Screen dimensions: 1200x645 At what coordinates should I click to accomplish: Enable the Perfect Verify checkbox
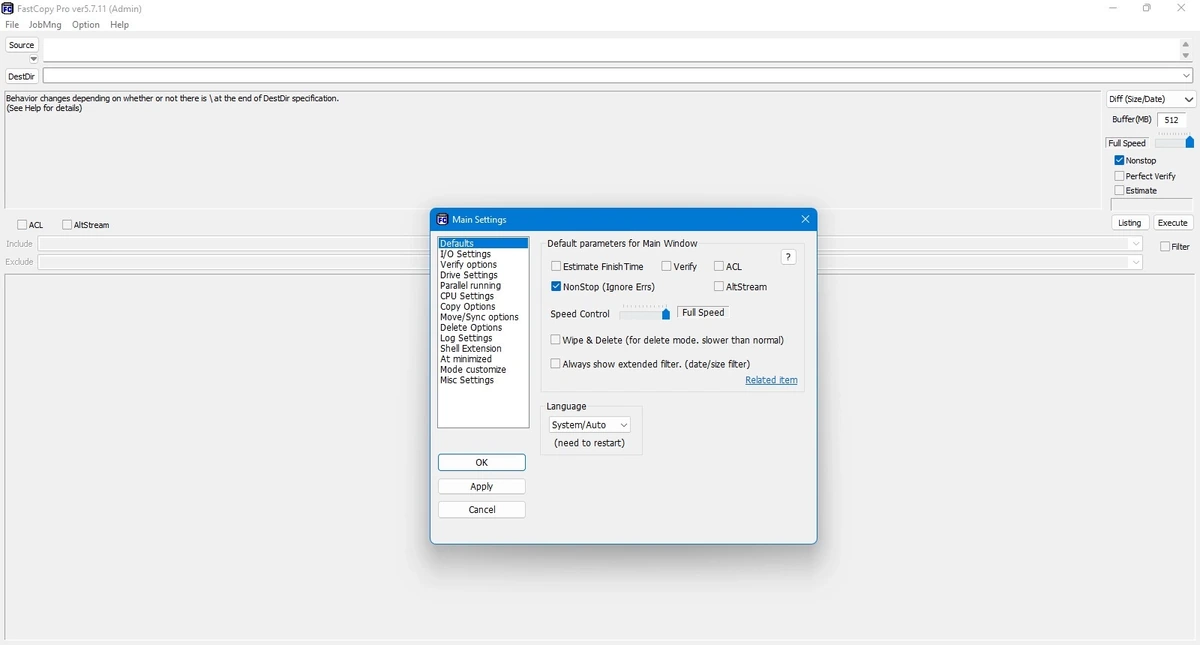[x=1120, y=176]
